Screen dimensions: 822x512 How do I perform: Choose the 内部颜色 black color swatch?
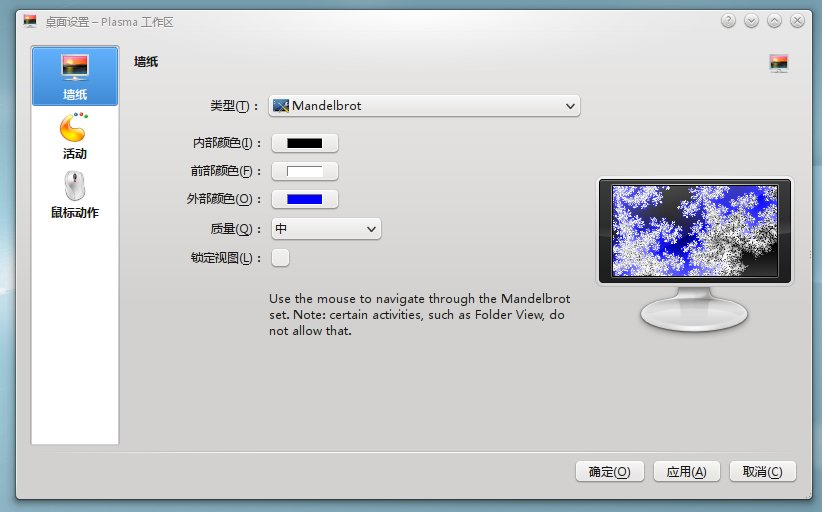tap(305, 143)
